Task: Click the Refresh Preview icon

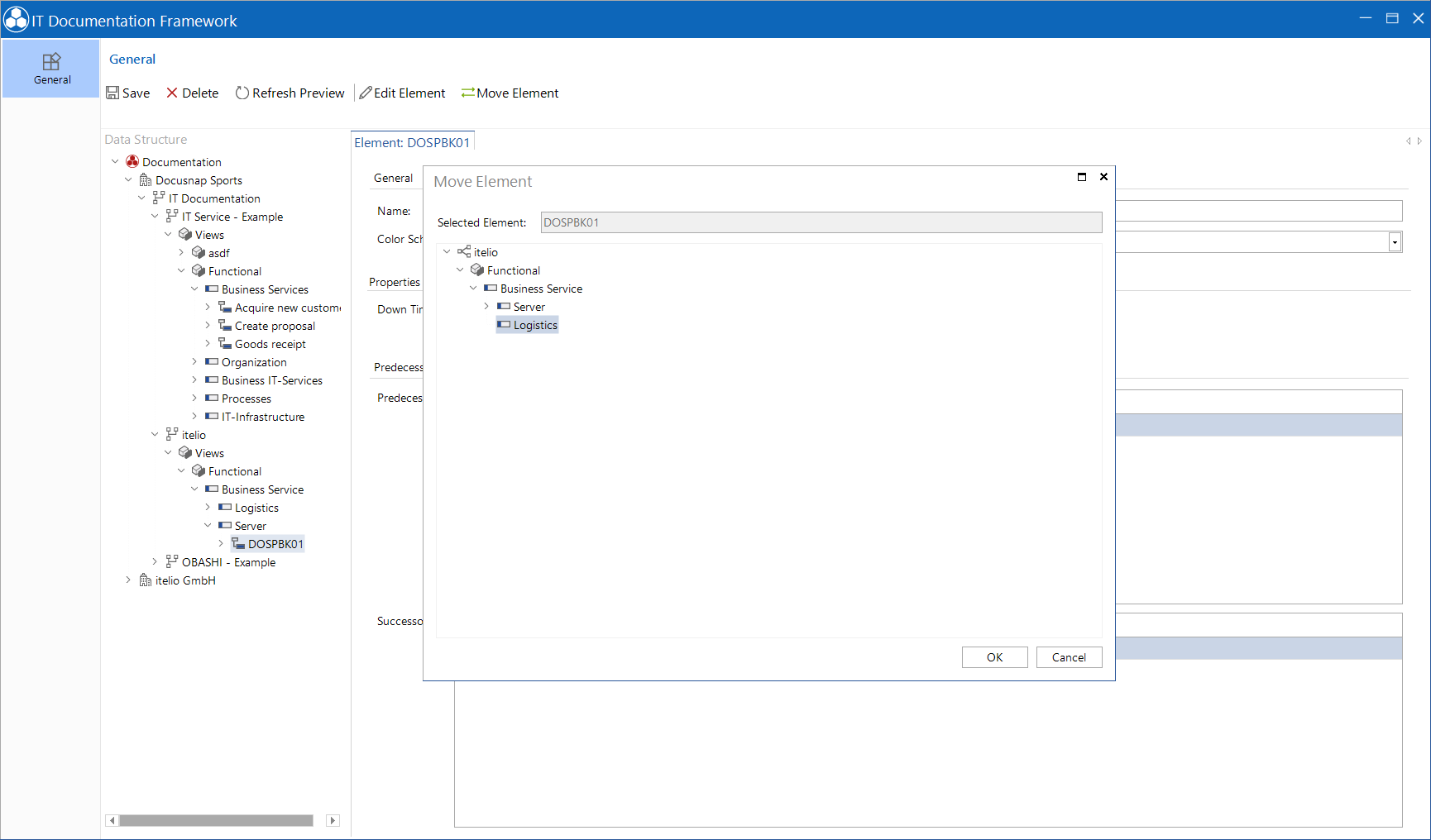Action: [242, 93]
